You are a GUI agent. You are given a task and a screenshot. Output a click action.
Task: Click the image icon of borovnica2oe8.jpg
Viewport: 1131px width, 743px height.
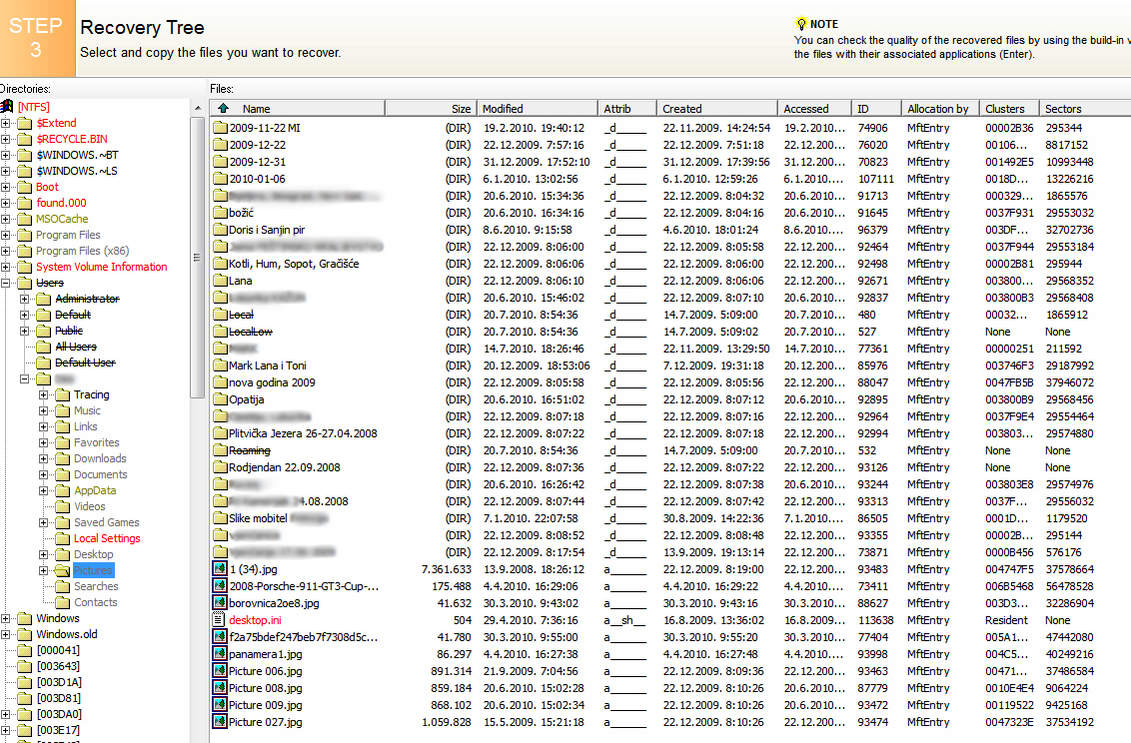(x=220, y=603)
